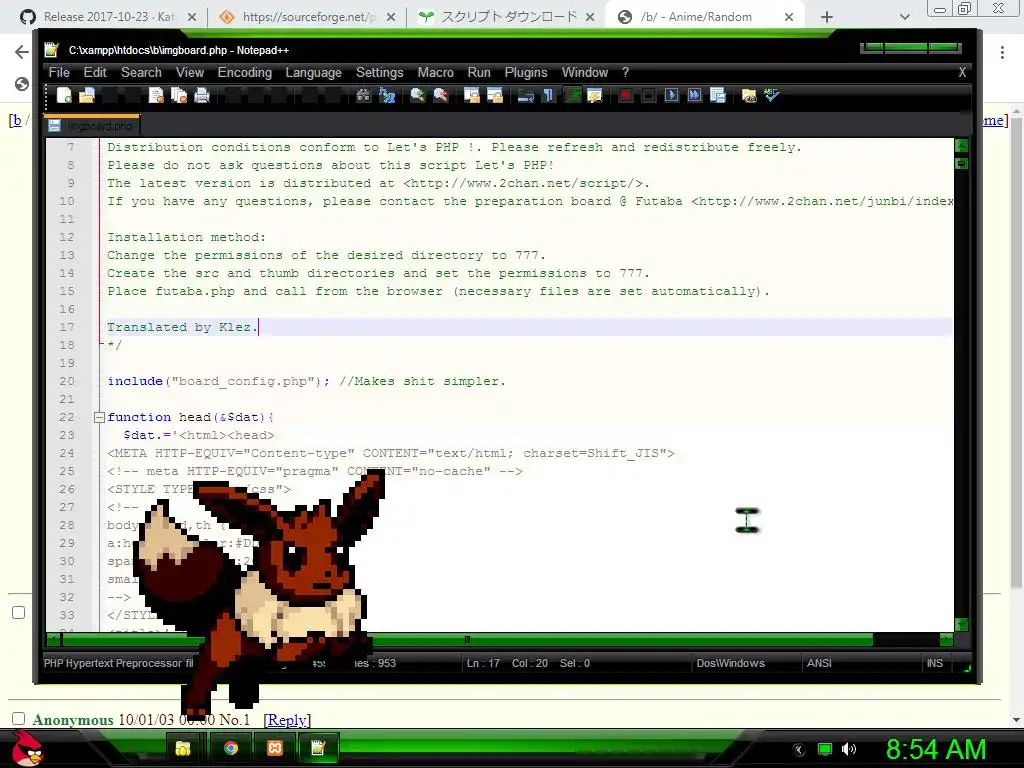Open the View menu

point(189,72)
